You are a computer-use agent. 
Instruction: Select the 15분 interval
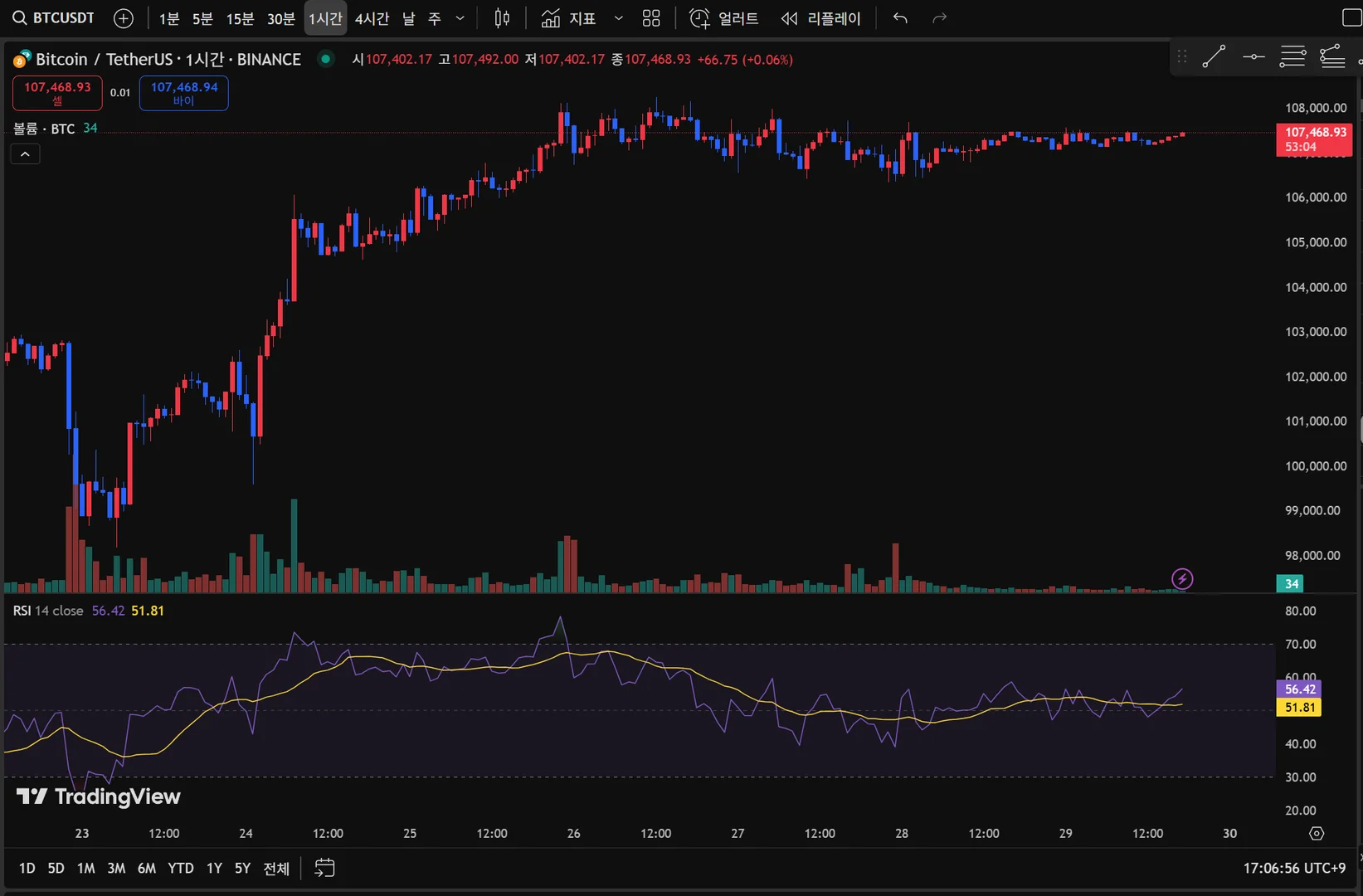[240, 18]
